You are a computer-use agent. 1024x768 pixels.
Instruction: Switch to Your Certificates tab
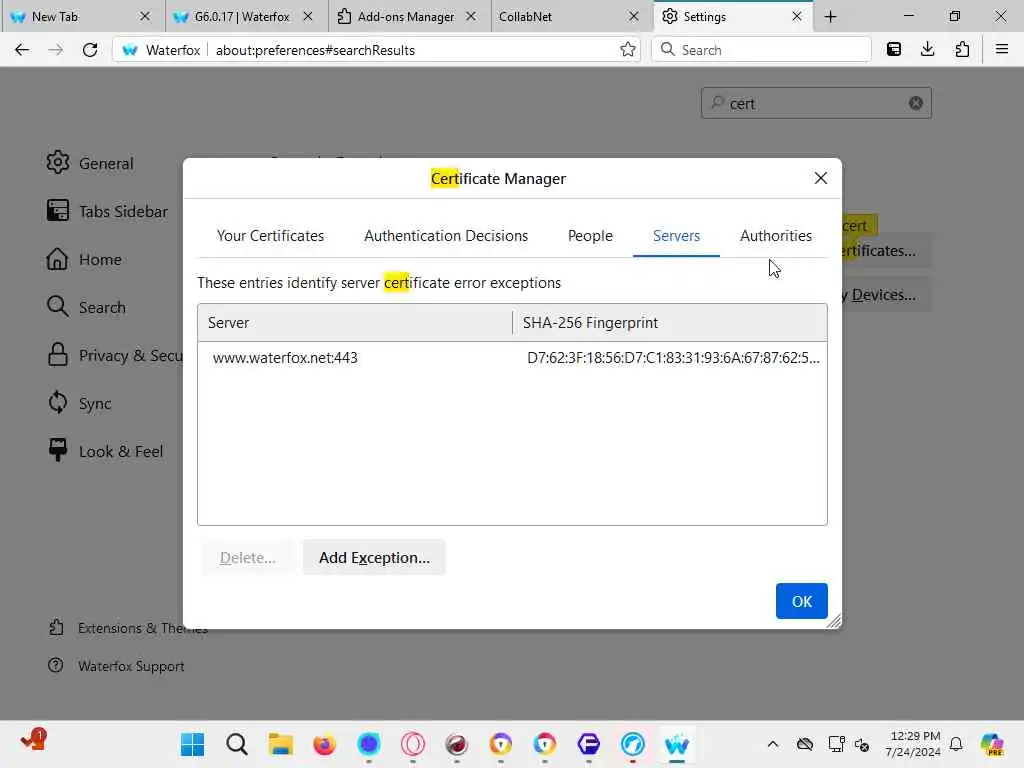270,236
